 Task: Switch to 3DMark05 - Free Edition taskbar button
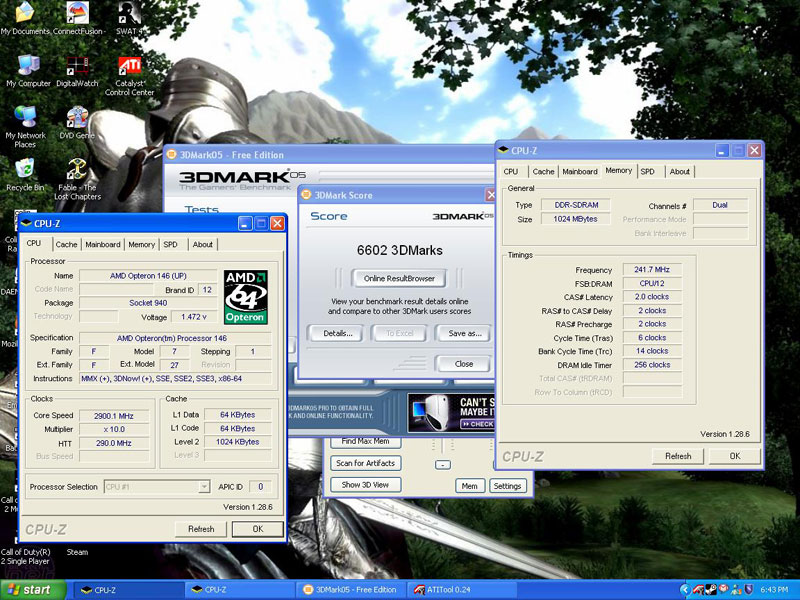[351, 590]
